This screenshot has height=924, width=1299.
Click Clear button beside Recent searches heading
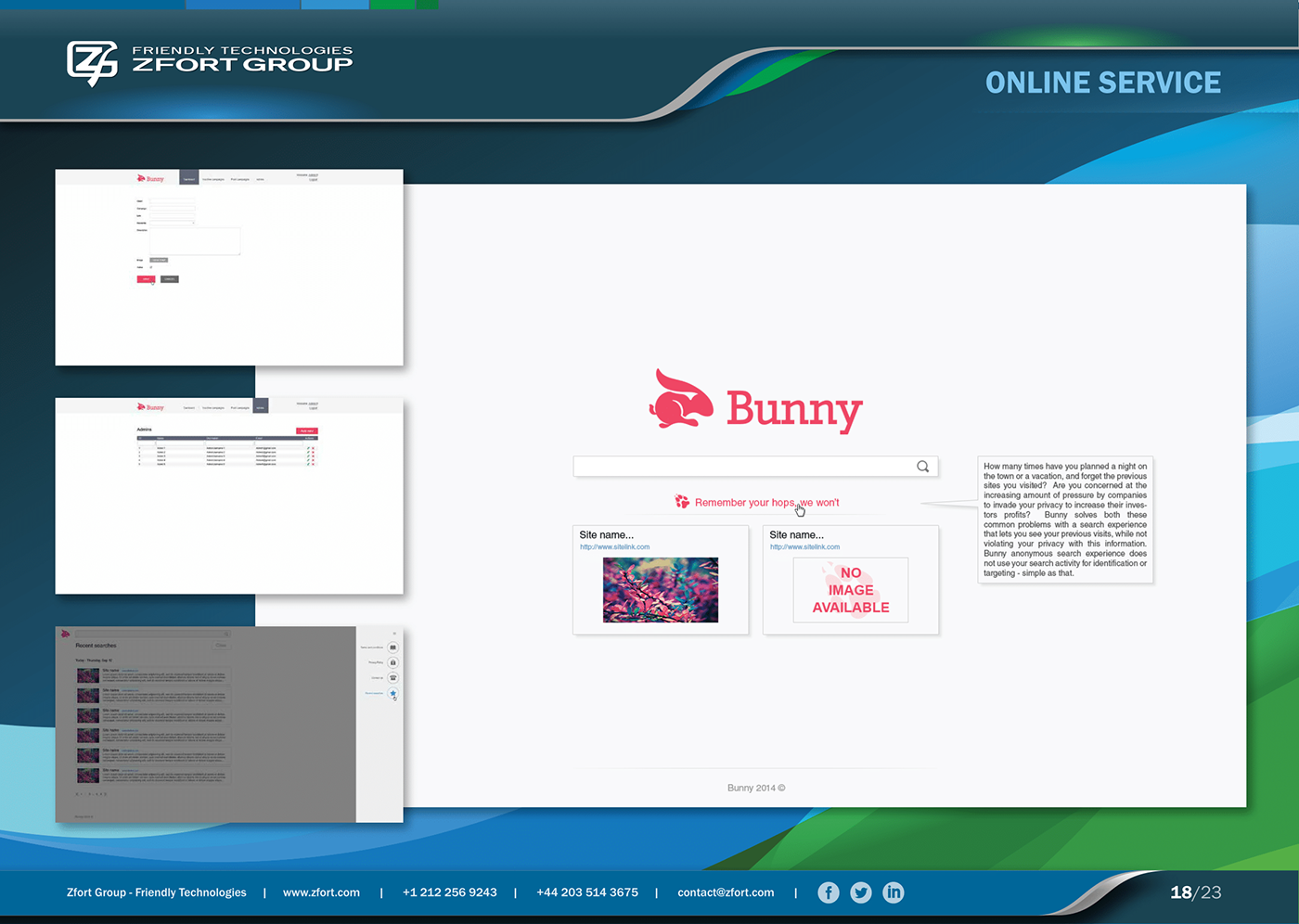coord(221,645)
